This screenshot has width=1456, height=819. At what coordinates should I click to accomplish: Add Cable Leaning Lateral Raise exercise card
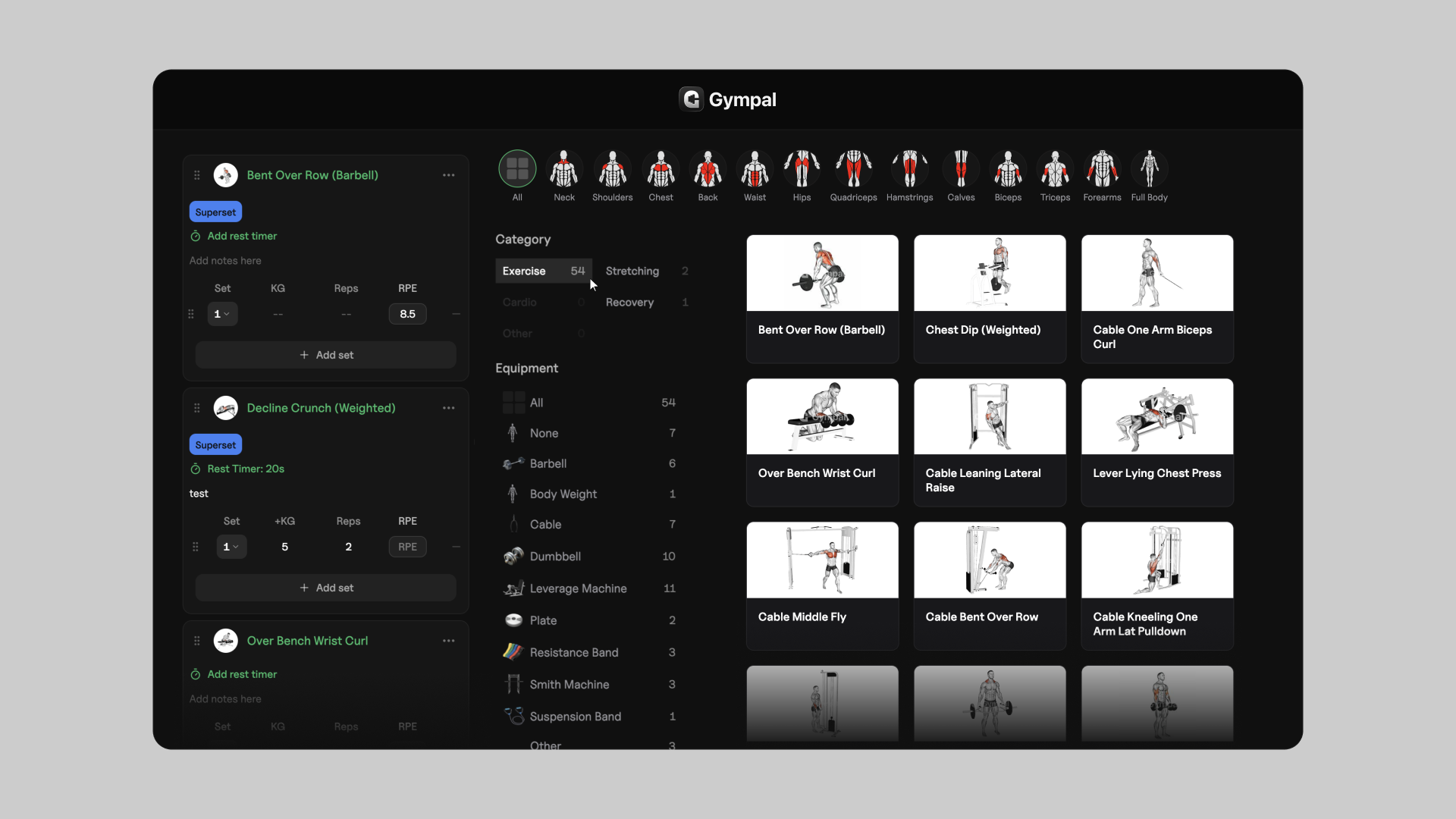pyautogui.click(x=990, y=442)
